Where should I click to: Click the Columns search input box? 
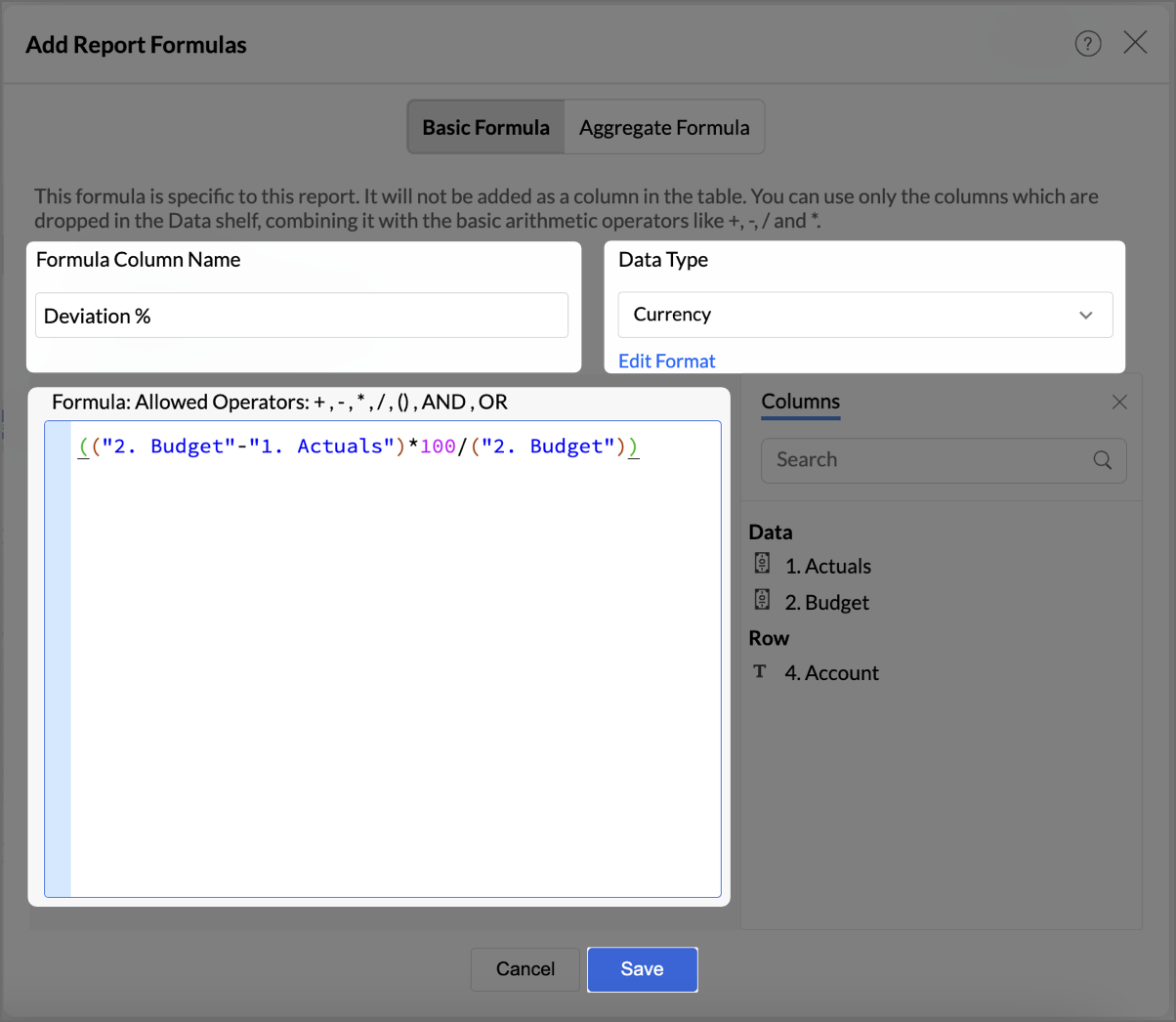pos(928,460)
